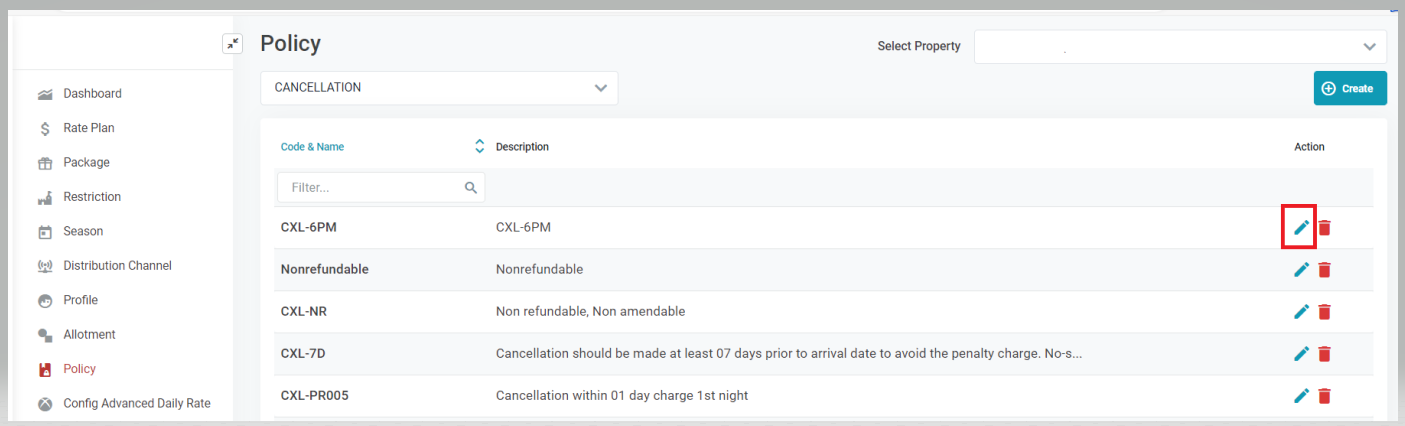This screenshot has width=1405, height=426.
Task: Open Rate Plan from the sidebar
Action: 88,128
